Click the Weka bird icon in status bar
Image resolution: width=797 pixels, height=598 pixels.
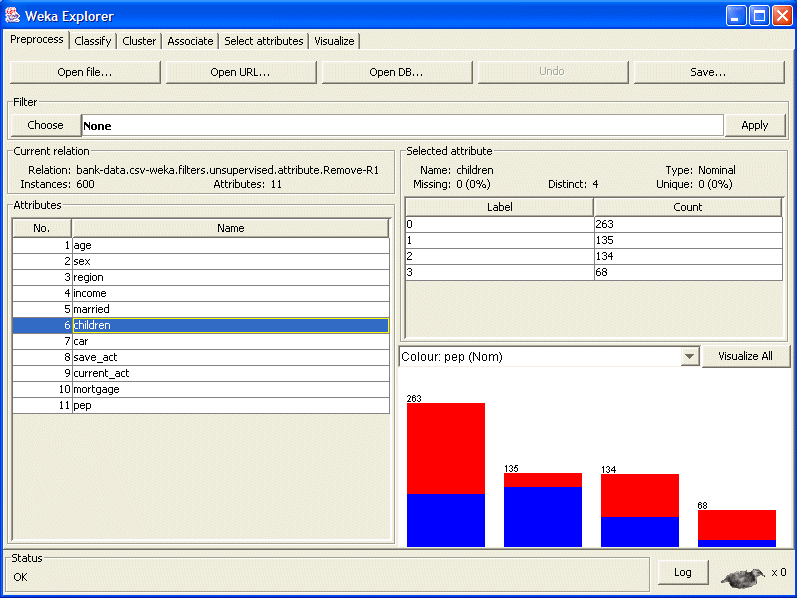click(742, 576)
